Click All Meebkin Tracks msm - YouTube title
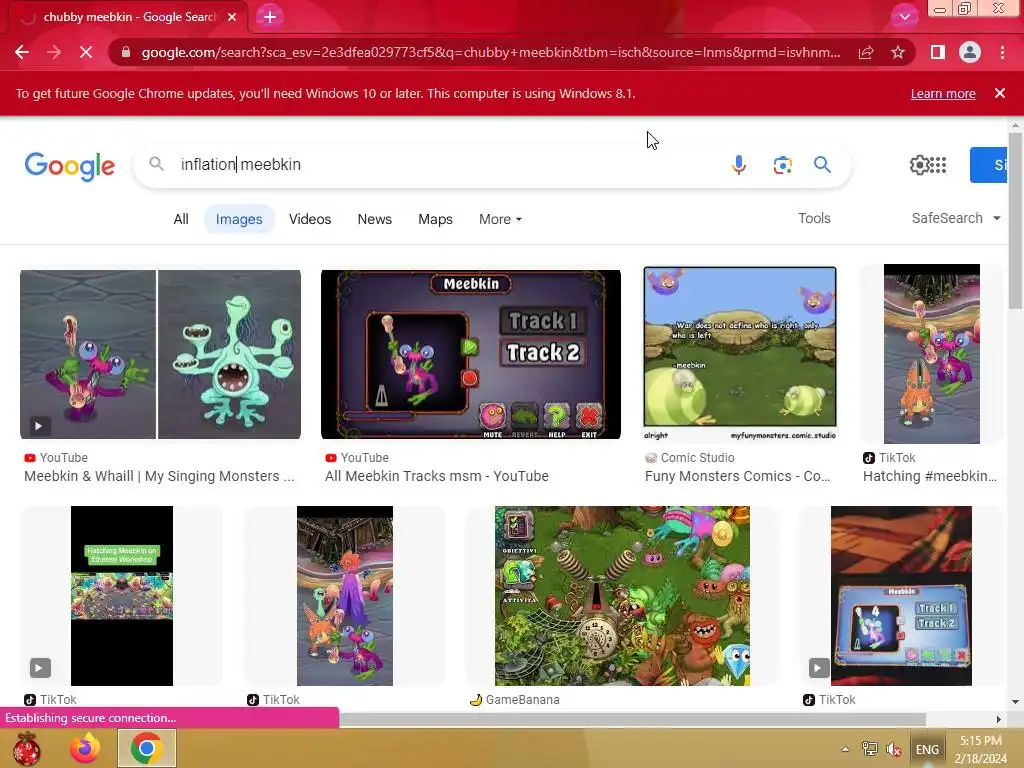Image resolution: width=1024 pixels, height=768 pixels. tap(437, 476)
